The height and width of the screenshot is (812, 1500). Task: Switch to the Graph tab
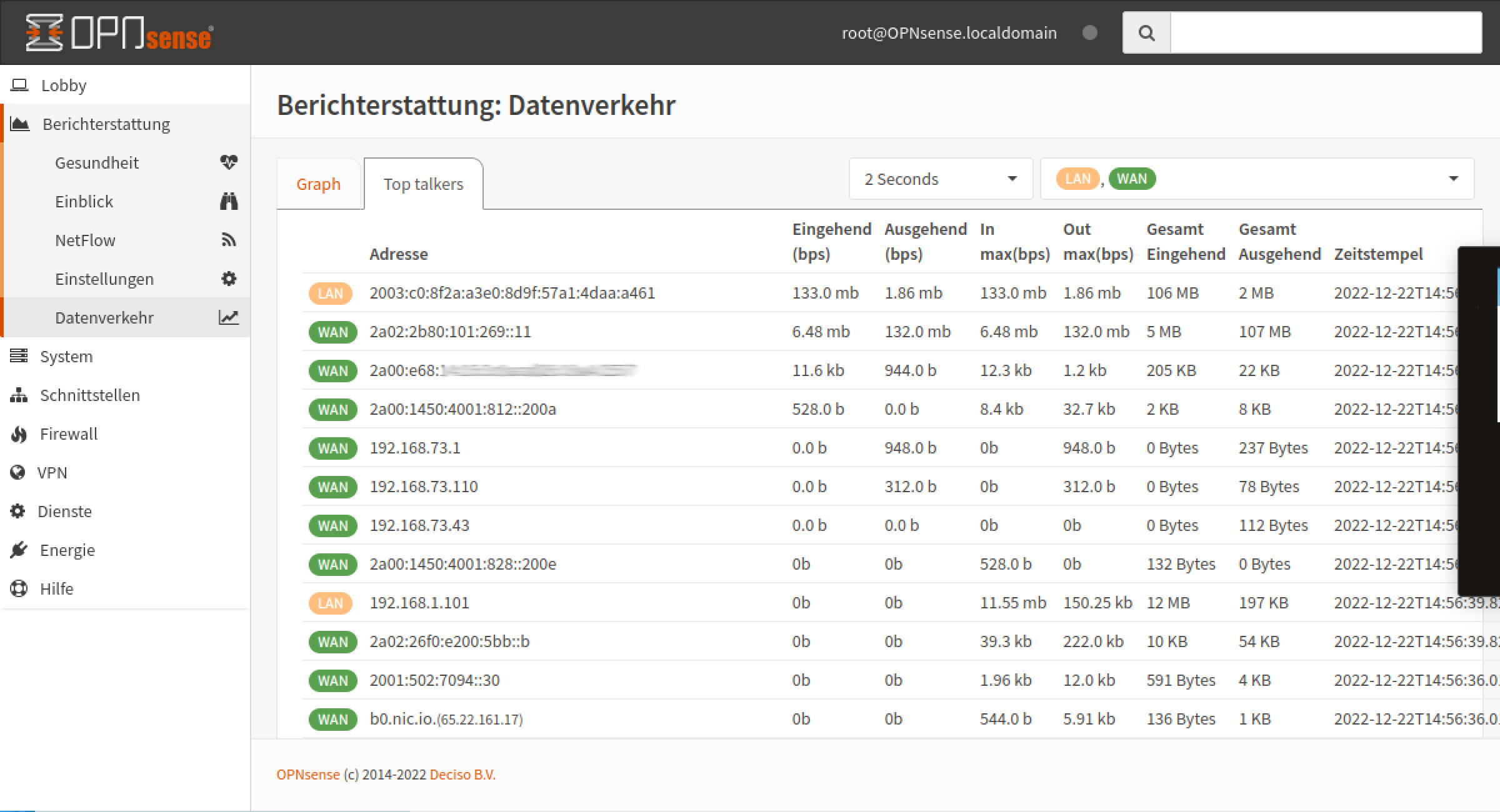pyautogui.click(x=318, y=184)
